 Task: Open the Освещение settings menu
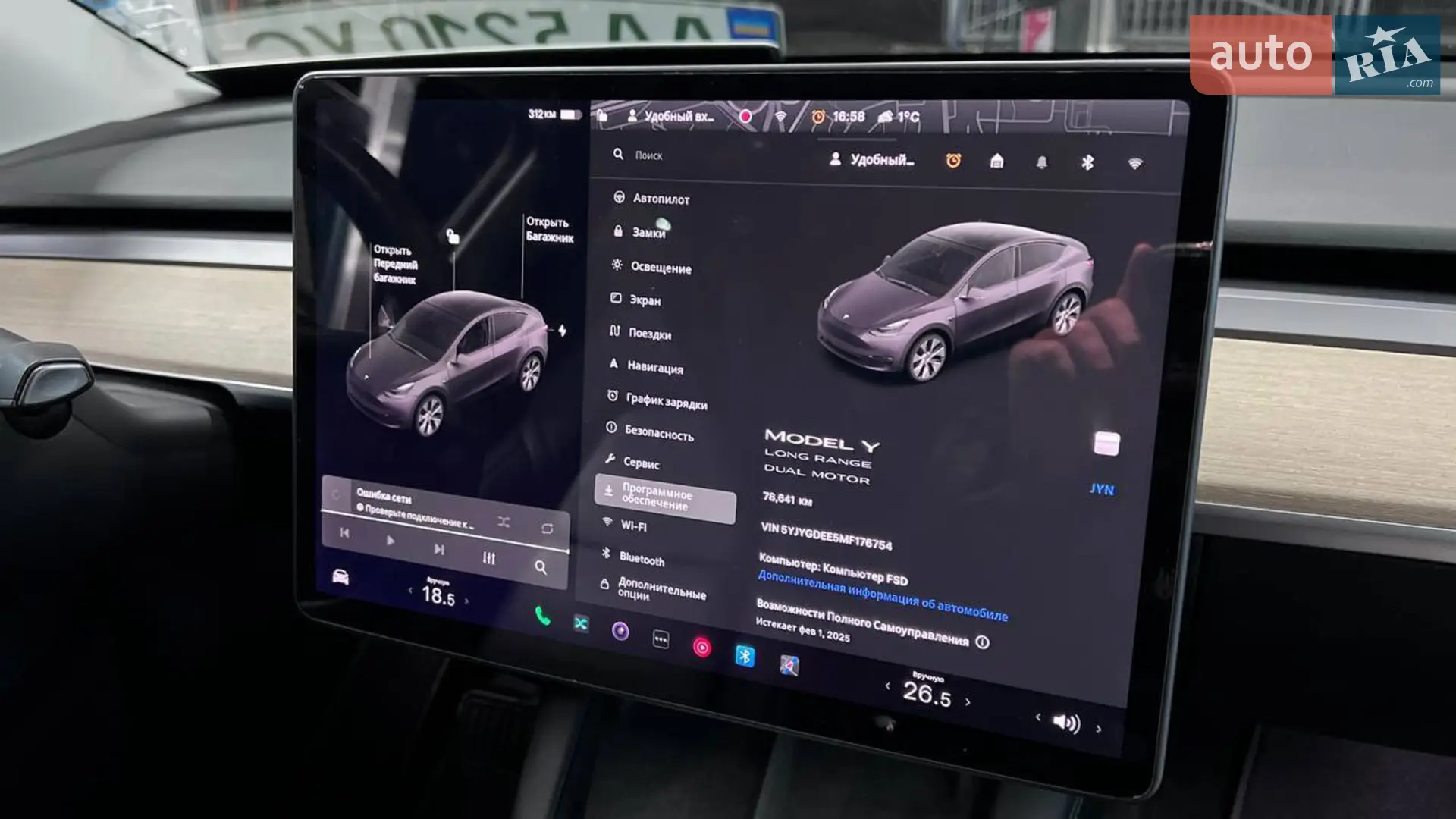[651, 267]
